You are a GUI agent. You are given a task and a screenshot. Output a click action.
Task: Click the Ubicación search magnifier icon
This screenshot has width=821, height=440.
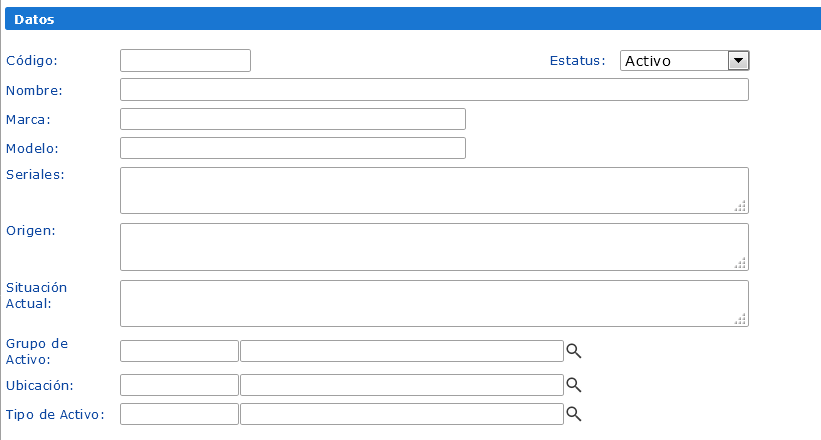pos(574,385)
